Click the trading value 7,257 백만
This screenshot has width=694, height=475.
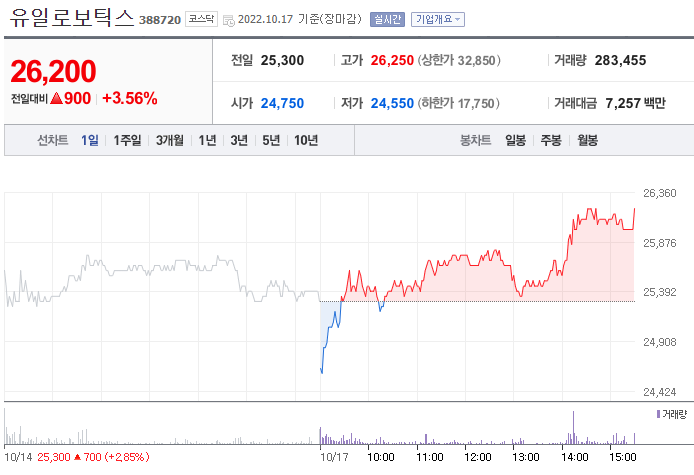[635, 103]
